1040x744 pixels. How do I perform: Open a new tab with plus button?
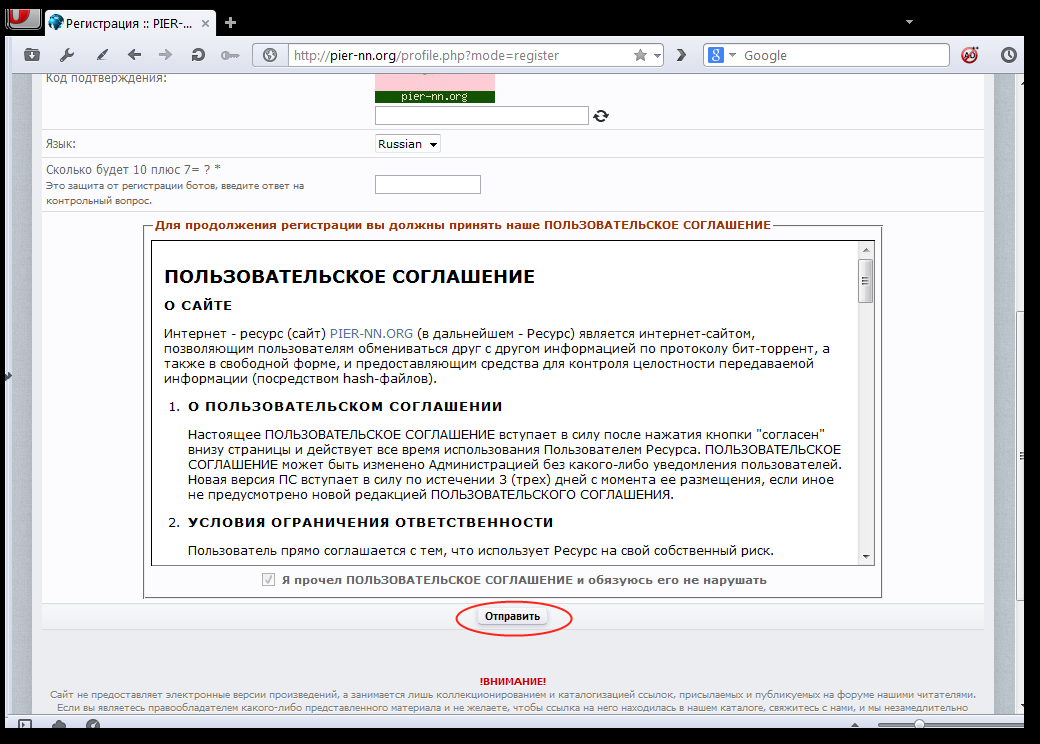230,22
